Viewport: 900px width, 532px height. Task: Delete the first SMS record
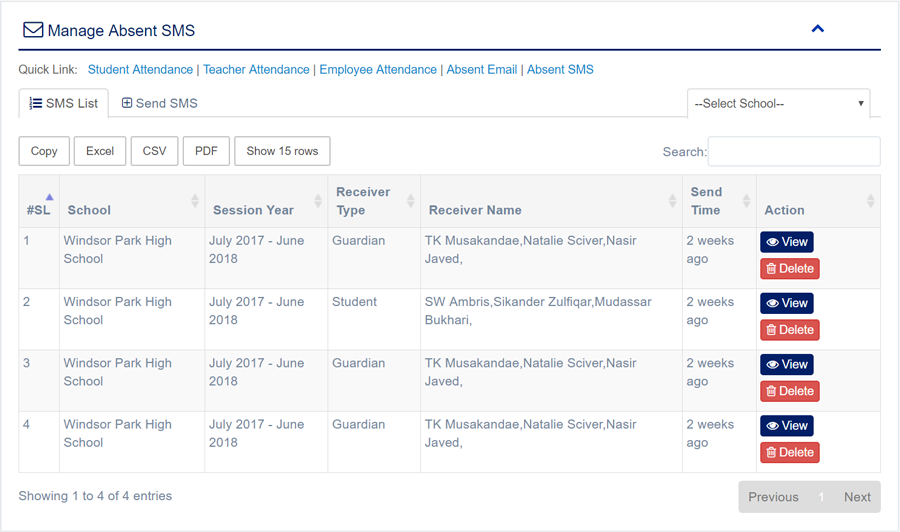789,268
